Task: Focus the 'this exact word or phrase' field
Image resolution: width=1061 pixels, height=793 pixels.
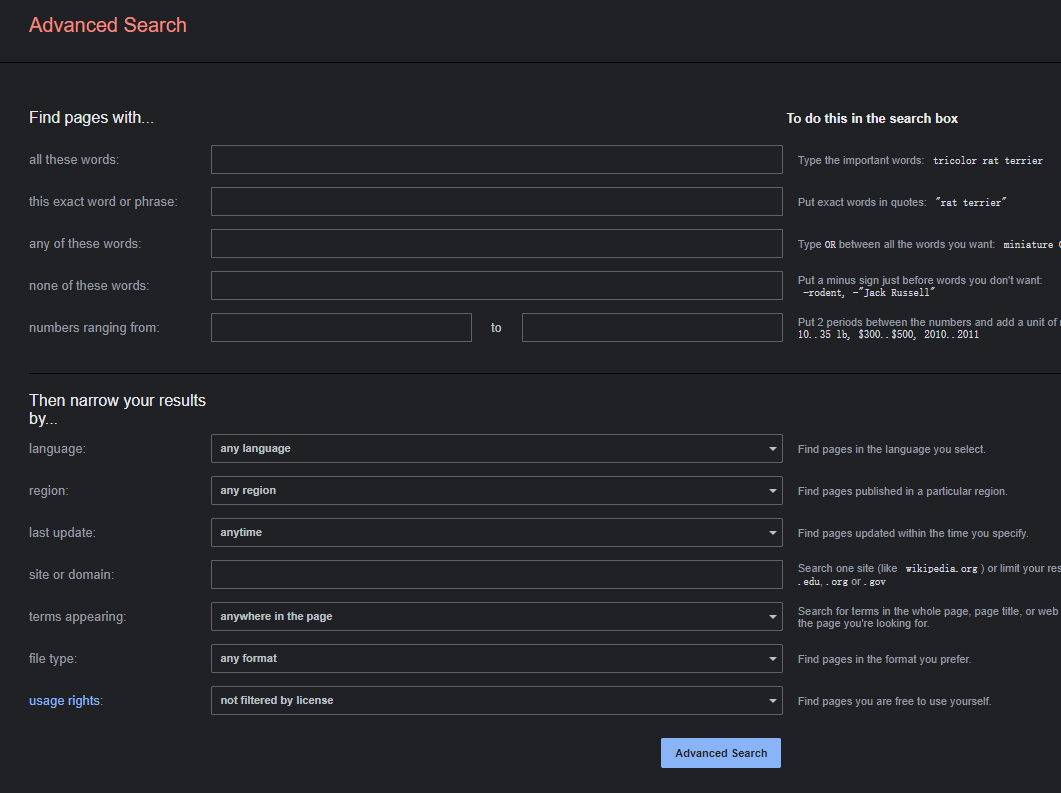Action: click(497, 202)
